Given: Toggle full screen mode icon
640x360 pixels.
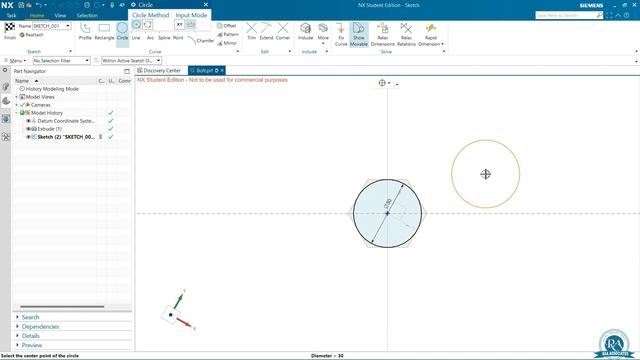Looking at the screenshot, I should click(609, 15).
